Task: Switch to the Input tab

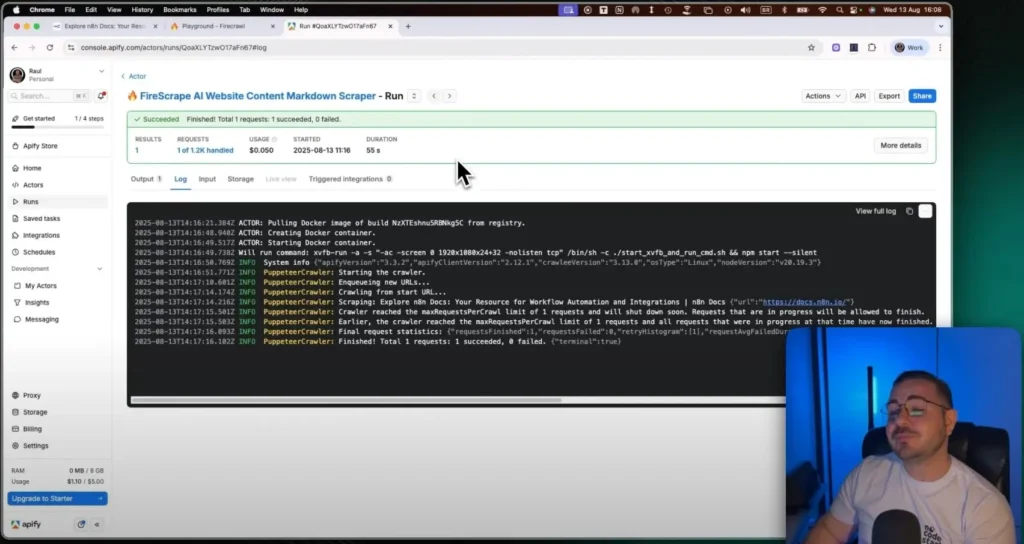Action: [x=207, y=179]
